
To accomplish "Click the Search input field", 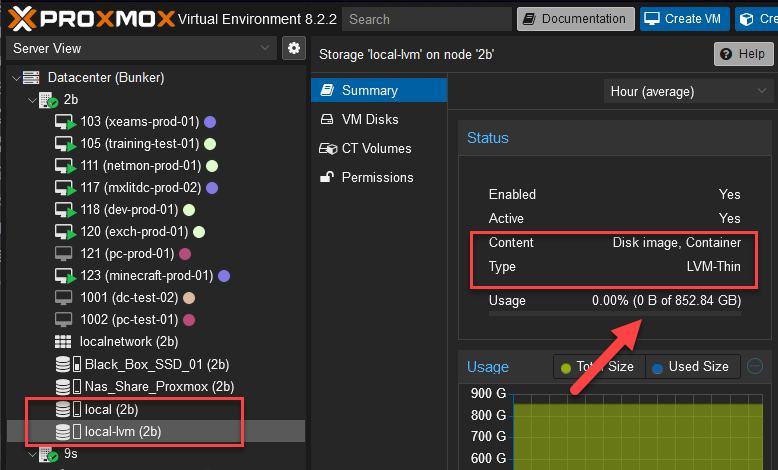I will tap(425, 19).
